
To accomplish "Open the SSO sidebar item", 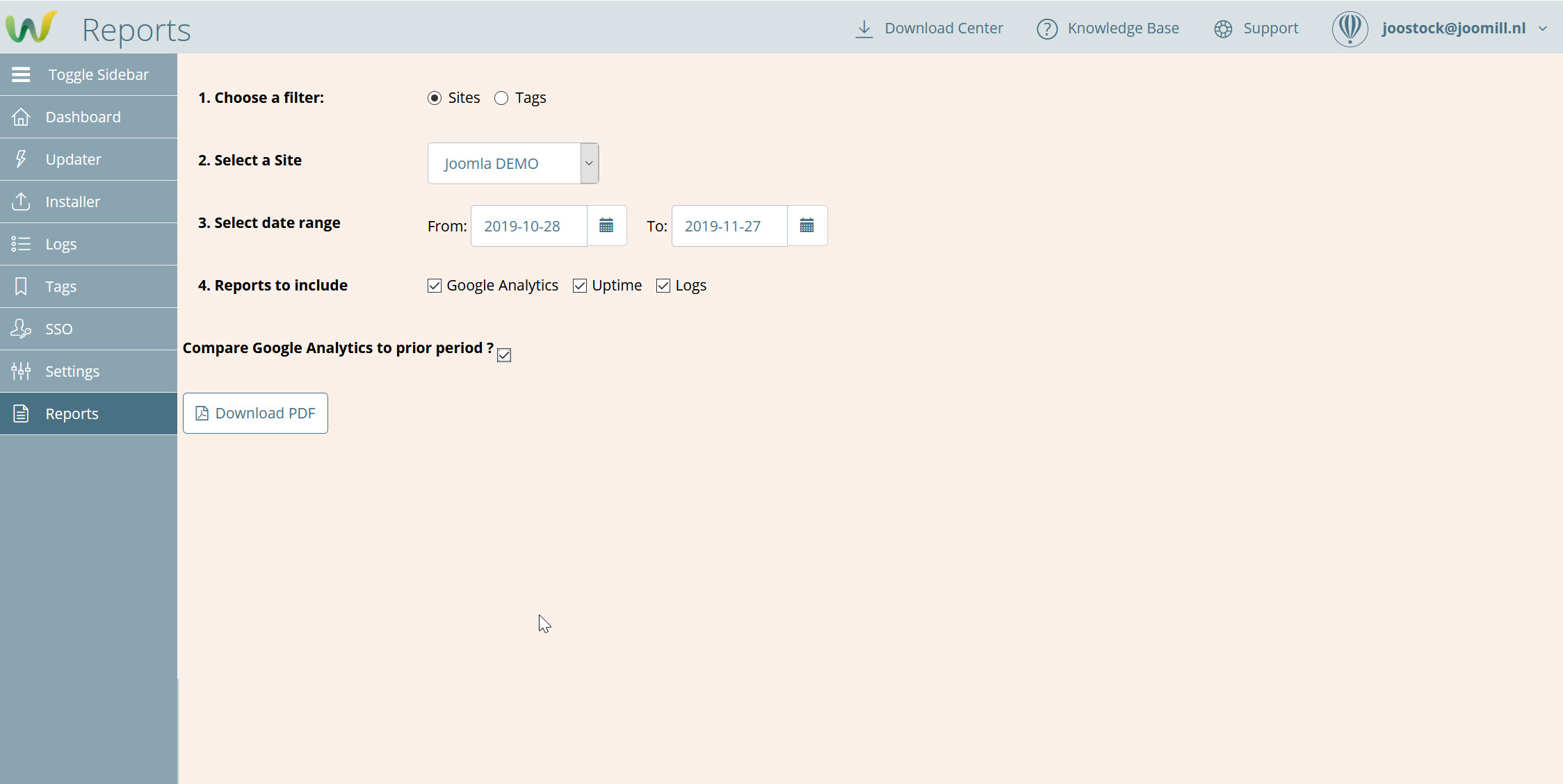I will pyautogui.click(x=59, y=329).
